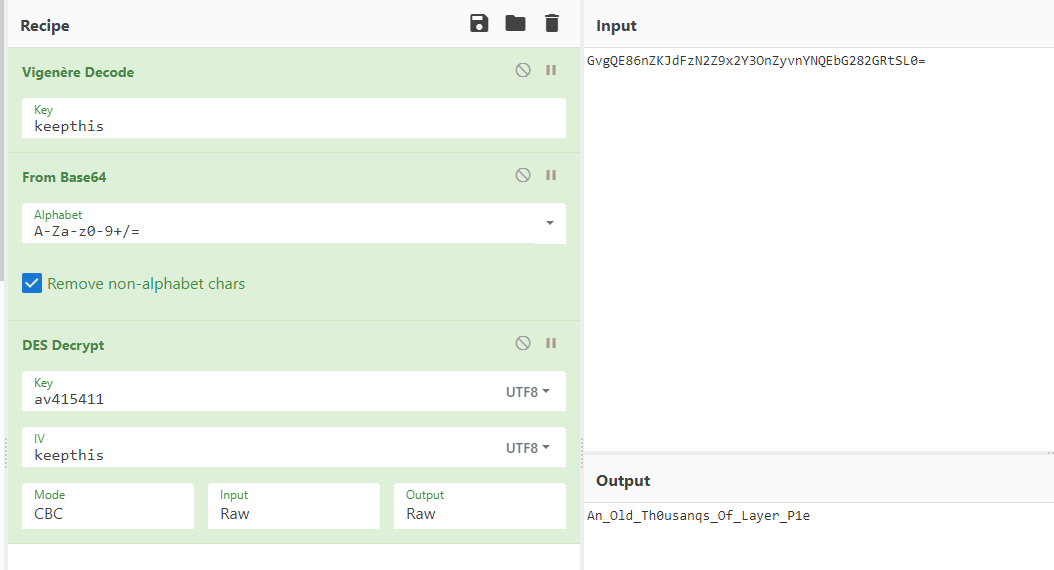Change DES Key encoding from UTF8
This screenshot has height=570, width=1054.
[527, 392]
